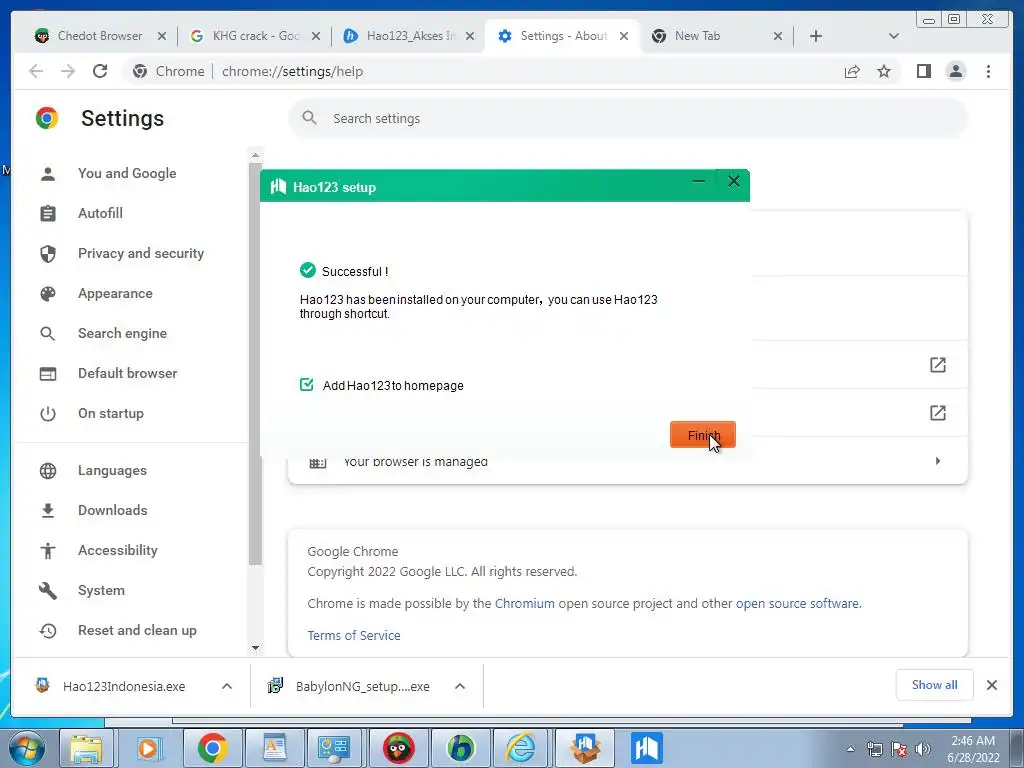The height and width of the screenshot is (768, 1024).
Task: Switch to Hao123_Akses tab
Action: tap(411, 36)
